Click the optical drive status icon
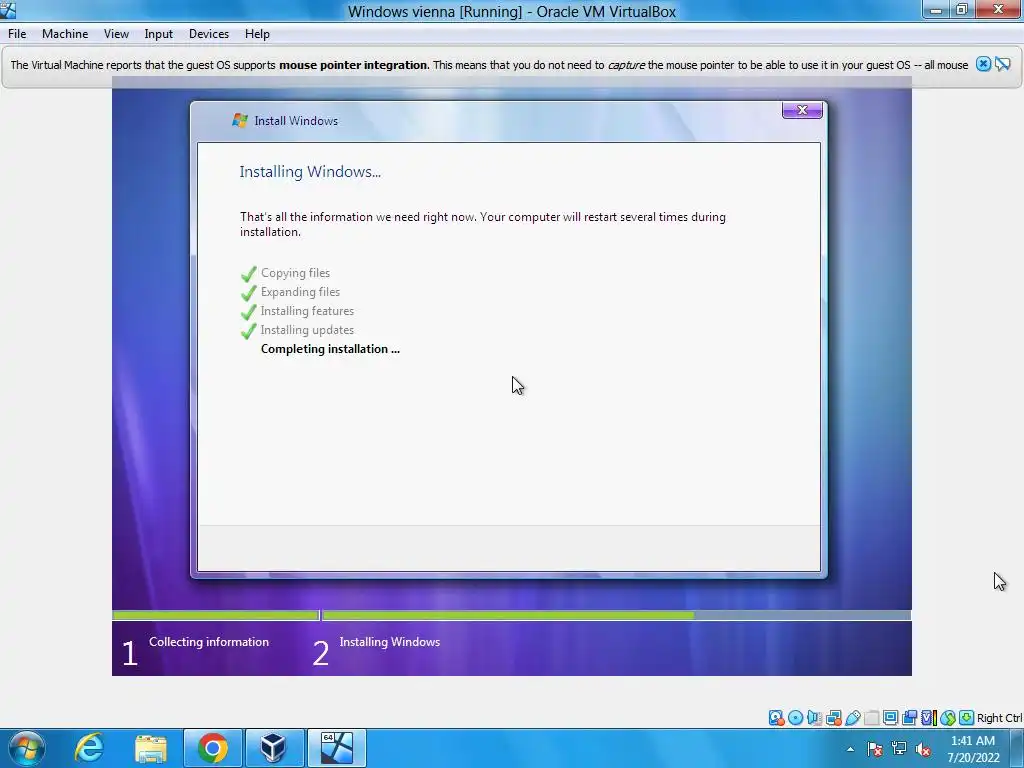Viewport: 1024px width, 768px height. tap(795, 718)
